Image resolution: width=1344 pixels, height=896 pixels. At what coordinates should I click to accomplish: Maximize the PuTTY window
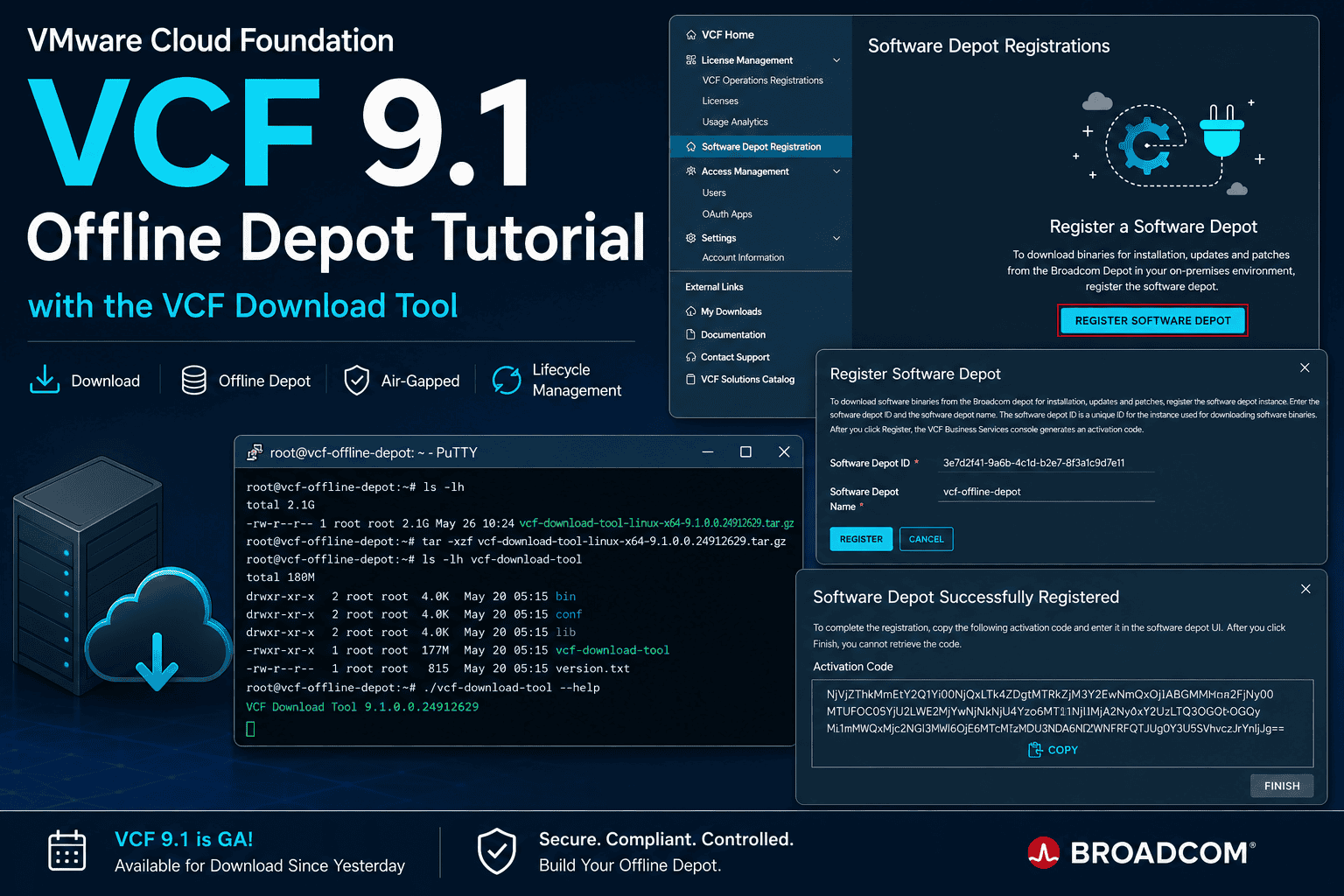coord(745,451)
